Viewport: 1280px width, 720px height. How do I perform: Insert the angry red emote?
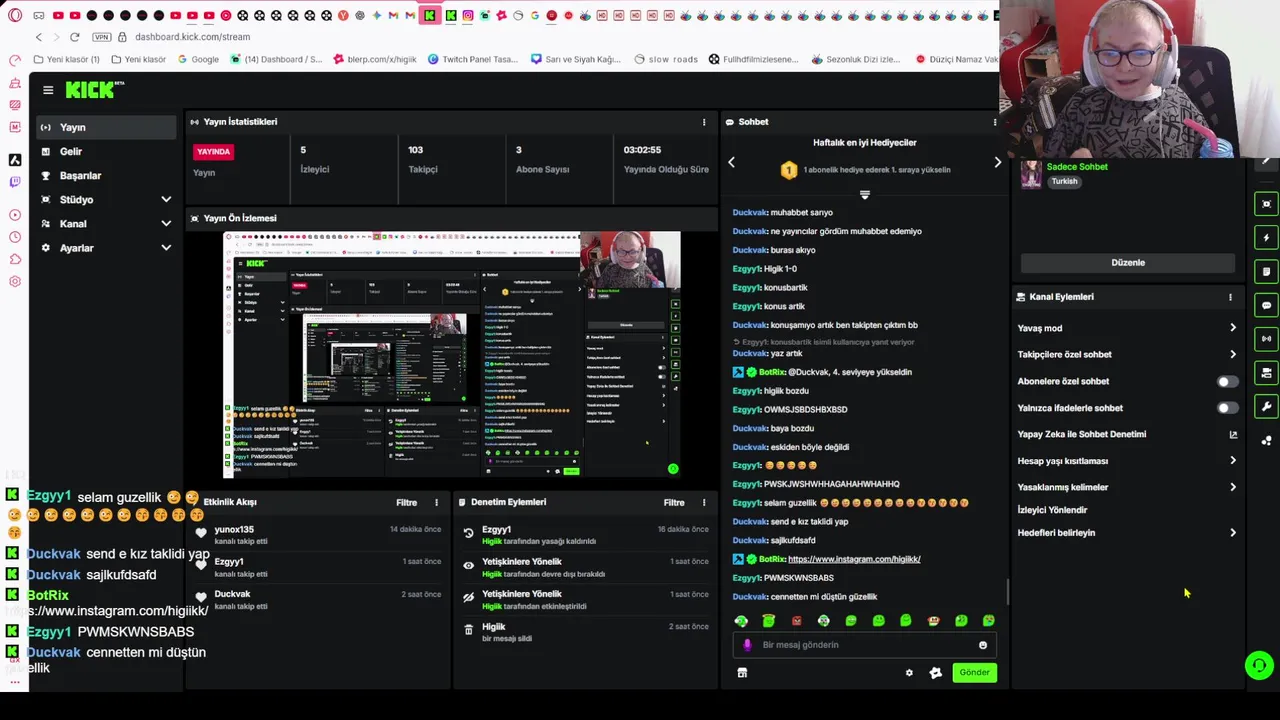tap(796, 621)
